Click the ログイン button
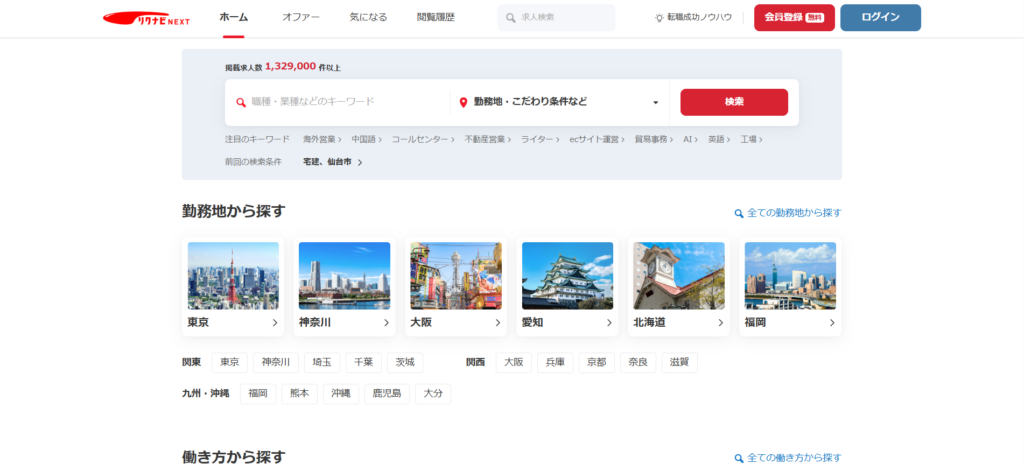 pyautogui.click(x=880, y=18)
